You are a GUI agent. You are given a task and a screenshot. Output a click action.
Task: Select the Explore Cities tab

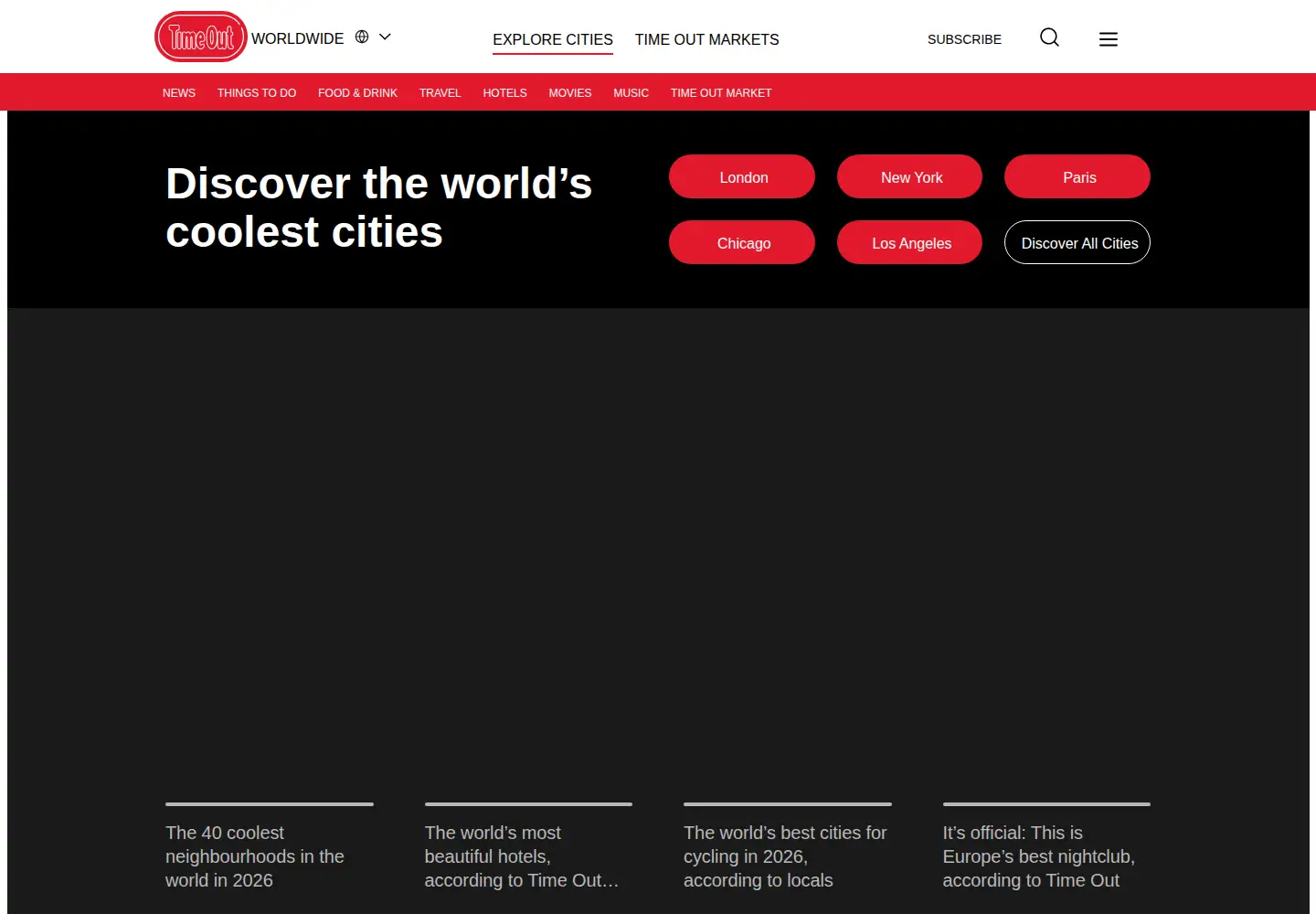click(553, 39)
